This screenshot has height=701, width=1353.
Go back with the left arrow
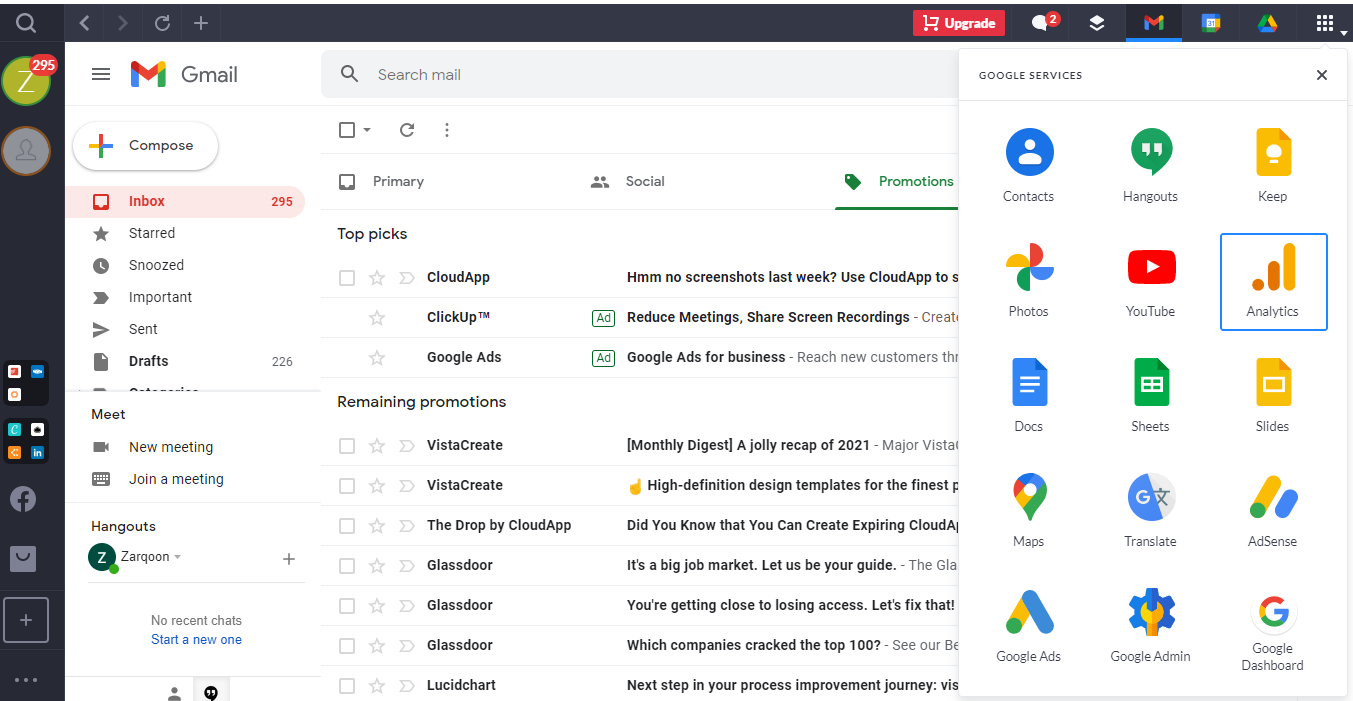pos(85,22)
